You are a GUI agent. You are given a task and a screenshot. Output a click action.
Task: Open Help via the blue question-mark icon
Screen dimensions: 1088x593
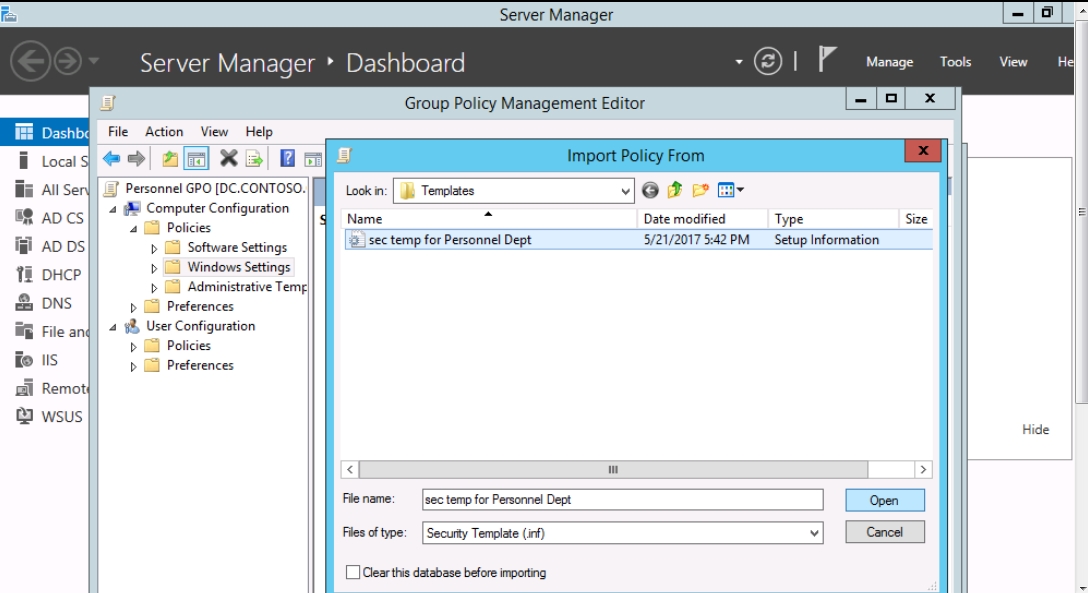[x=287, y=158]
